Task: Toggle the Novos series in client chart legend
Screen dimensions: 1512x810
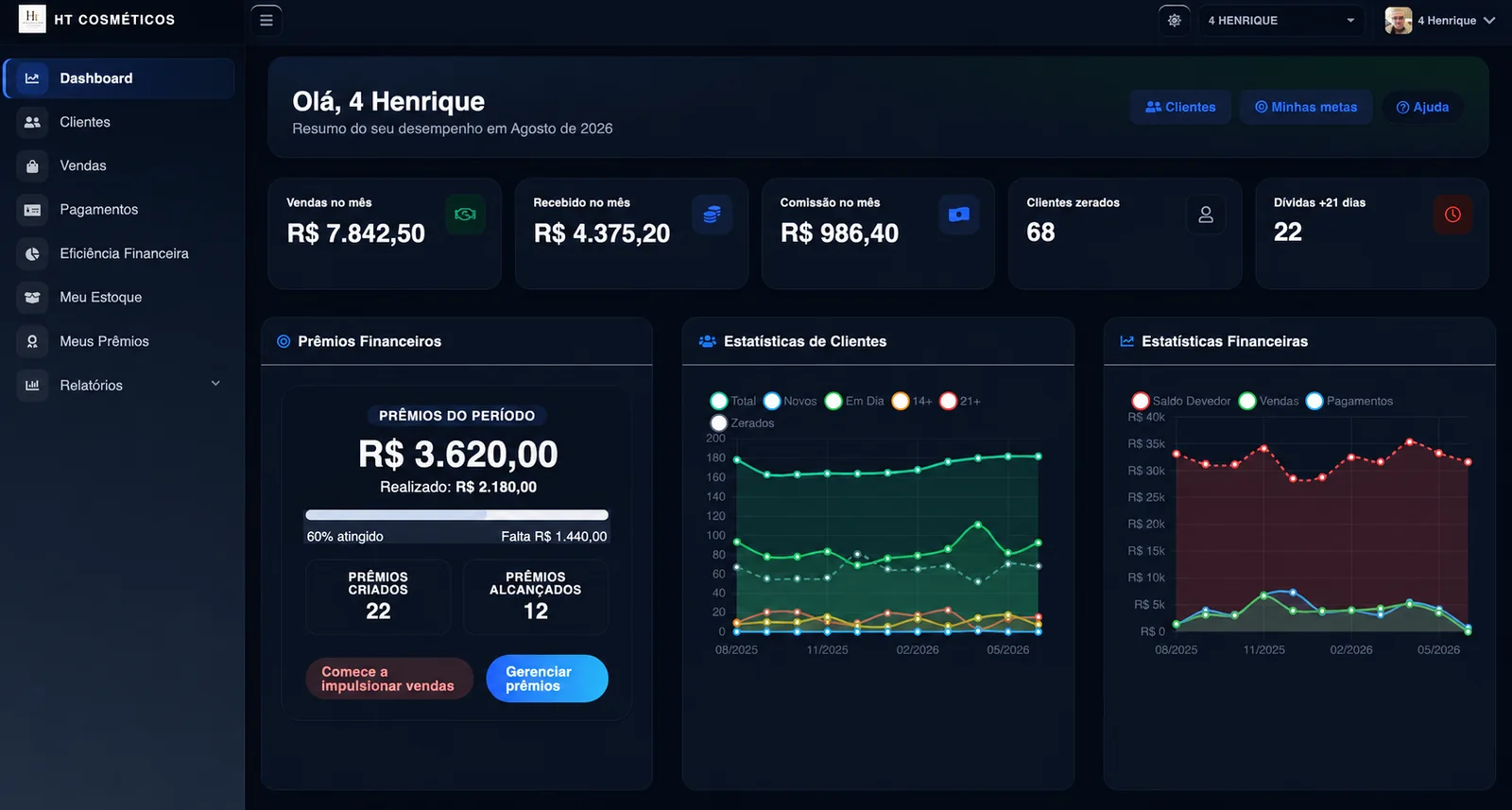Action: click(x=790, y=401)
